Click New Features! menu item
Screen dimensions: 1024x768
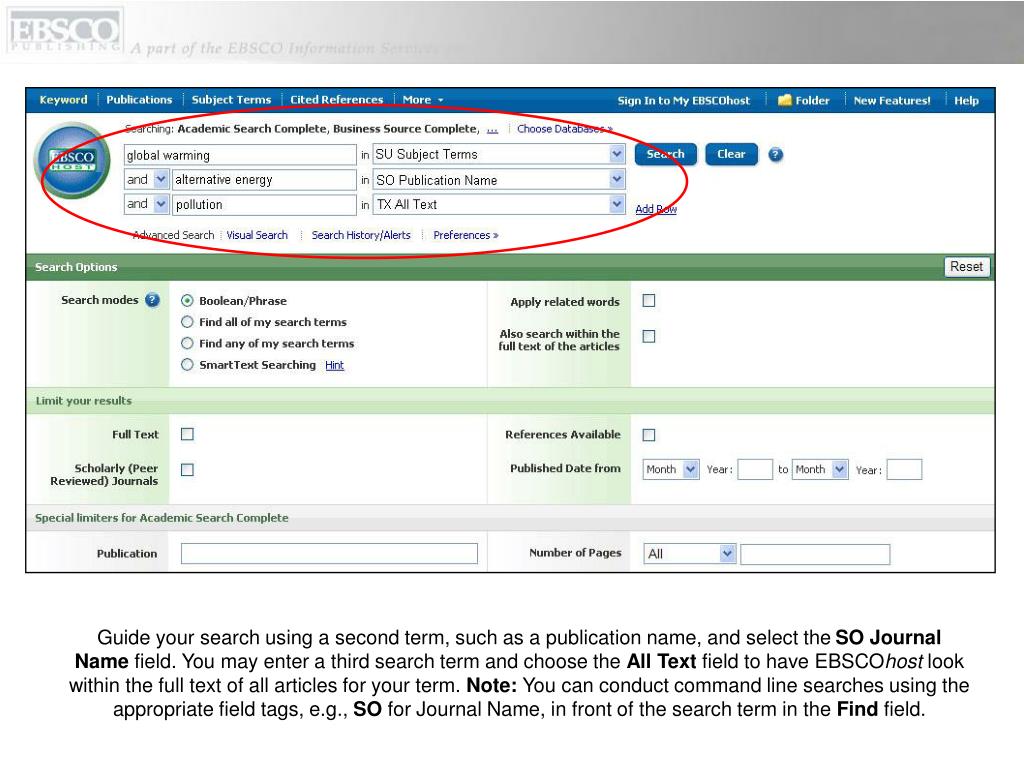click(892, 101)
